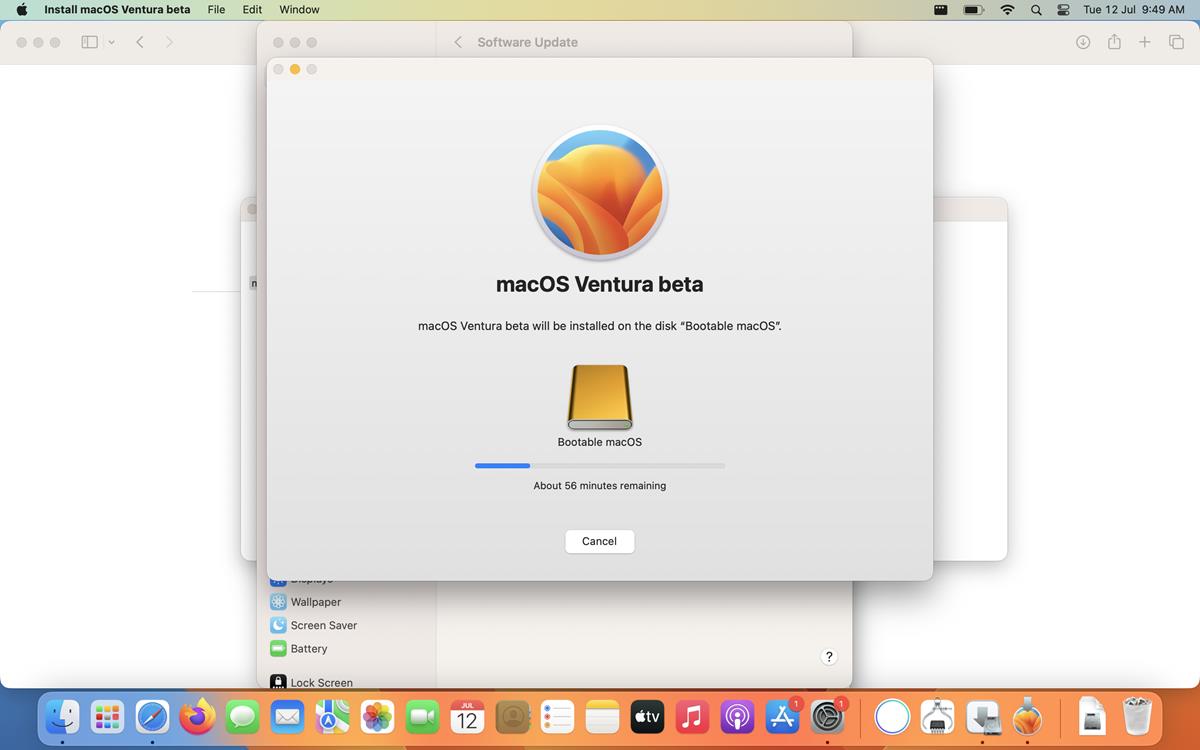Open System Settings from the Dock
The image size is (1200, 750).
pyautogui.click(x=827, y=716)
